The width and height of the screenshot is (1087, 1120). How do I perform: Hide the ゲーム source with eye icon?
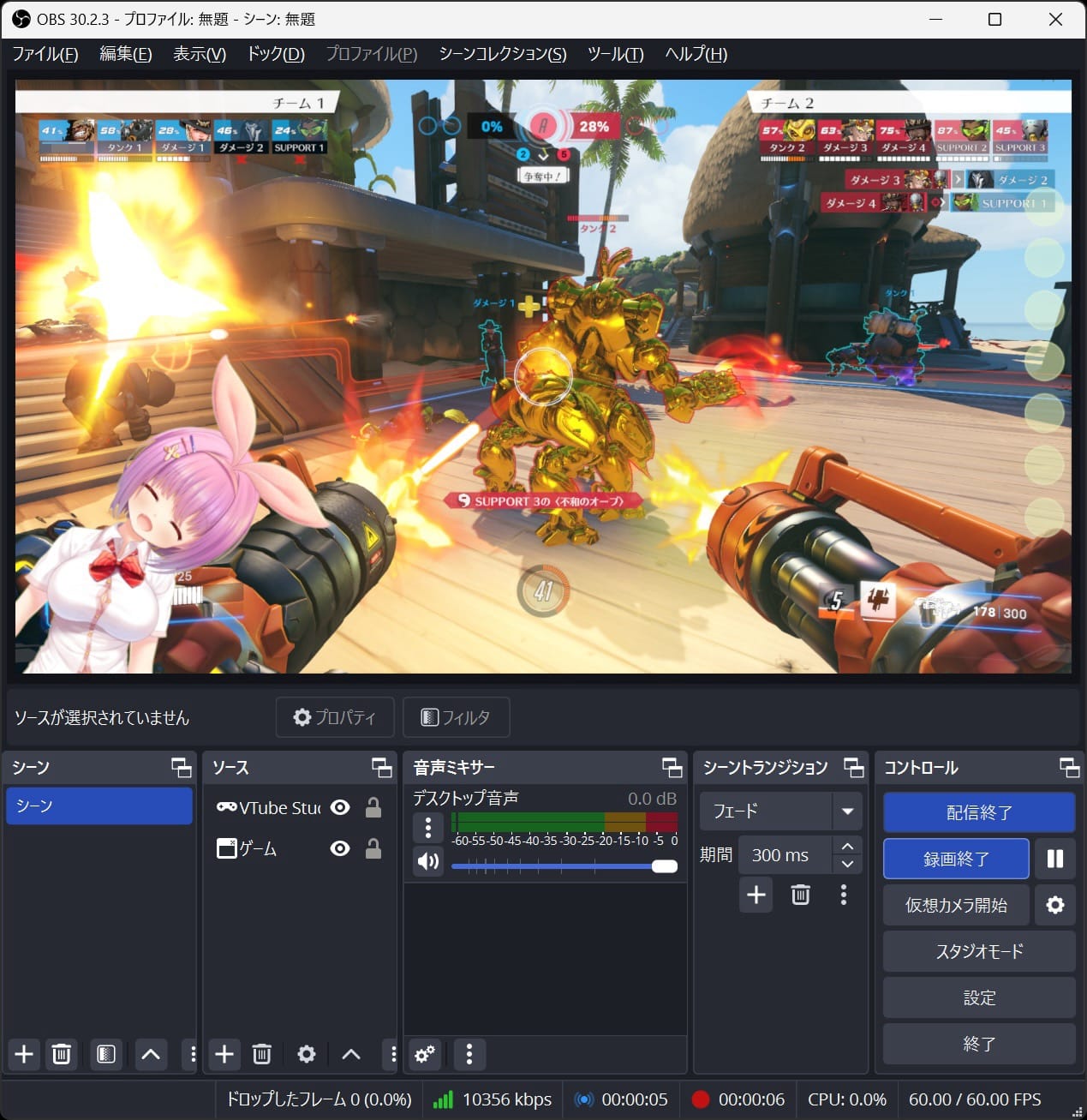click(x=340, y=848)
